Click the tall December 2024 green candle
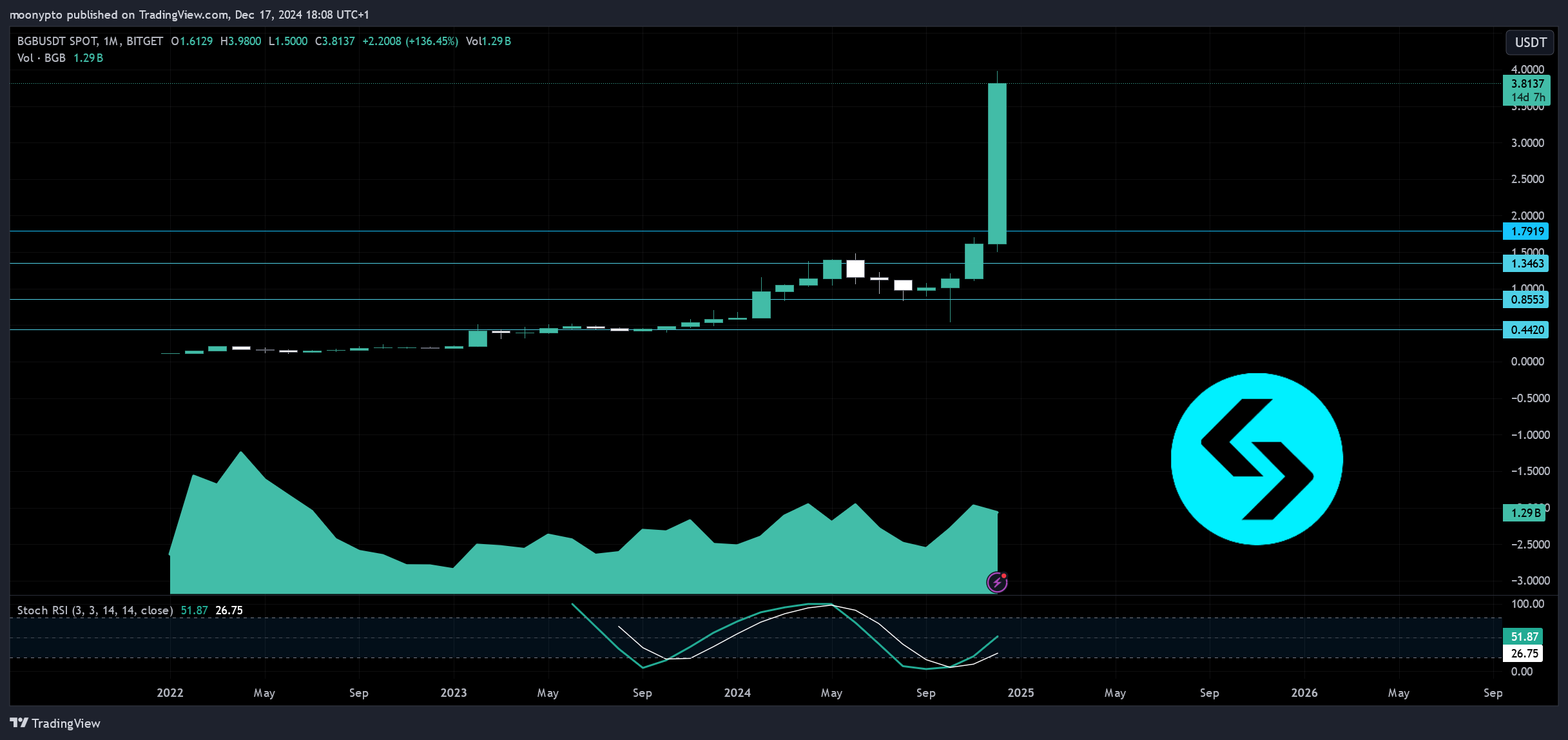The width and height of the screenshot is (1568, 740). pyautogui.click(x=997, y=164)
